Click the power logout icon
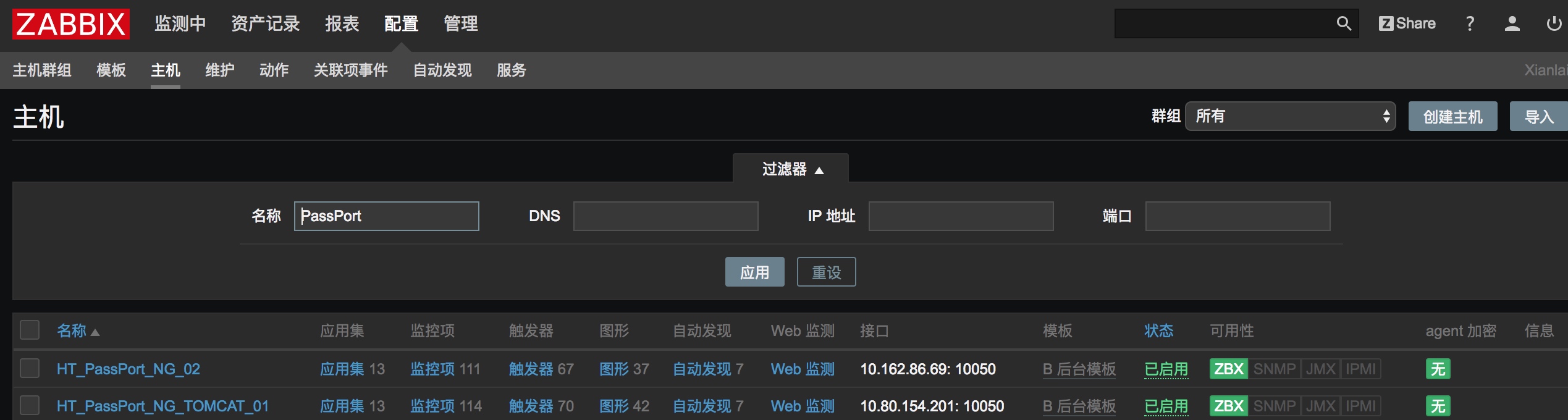The height and width of the screenshot is (420, 1568). pos(1553,24)
